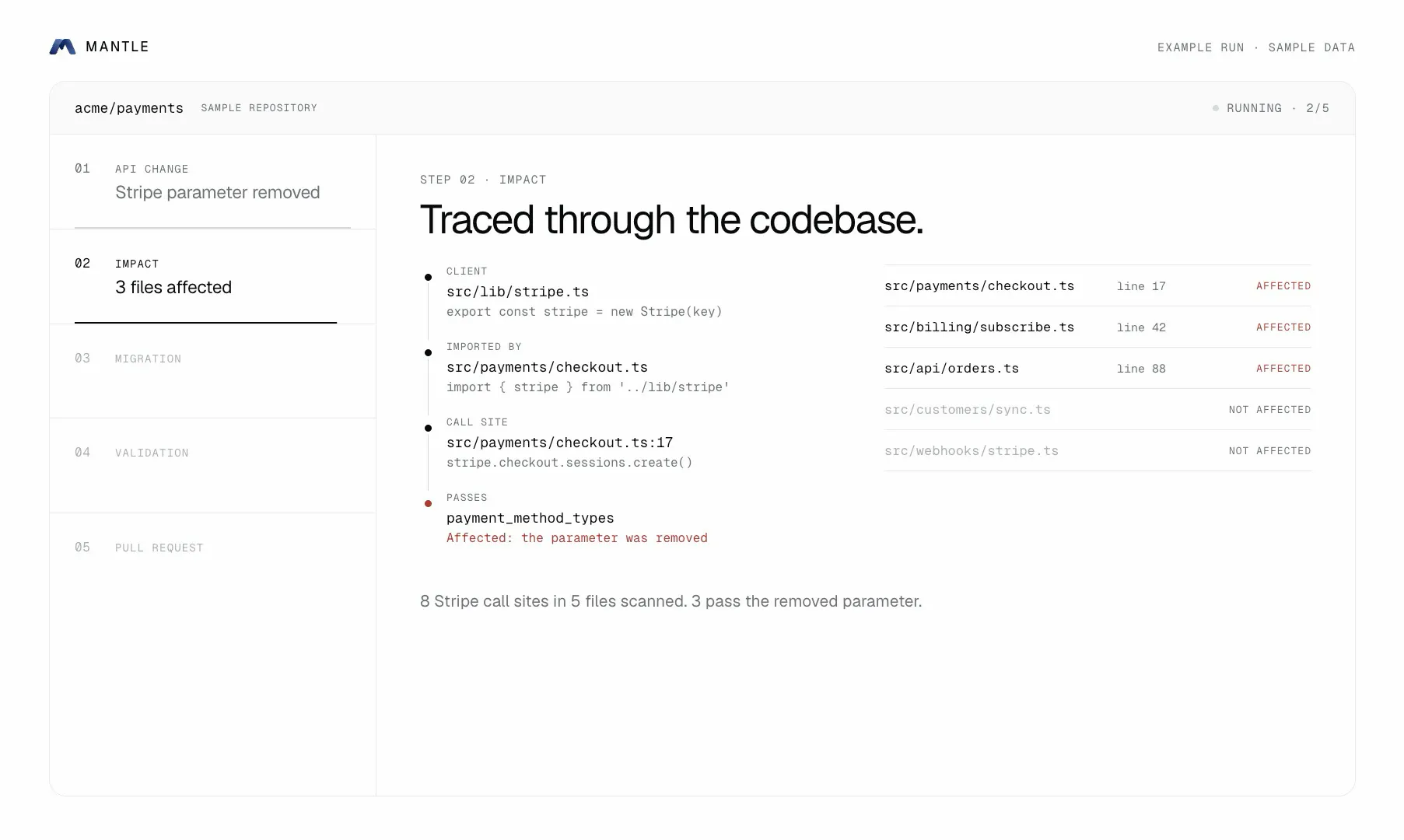Click the grey Running status dot
Screen dimensions: 1404x840
1216,108
